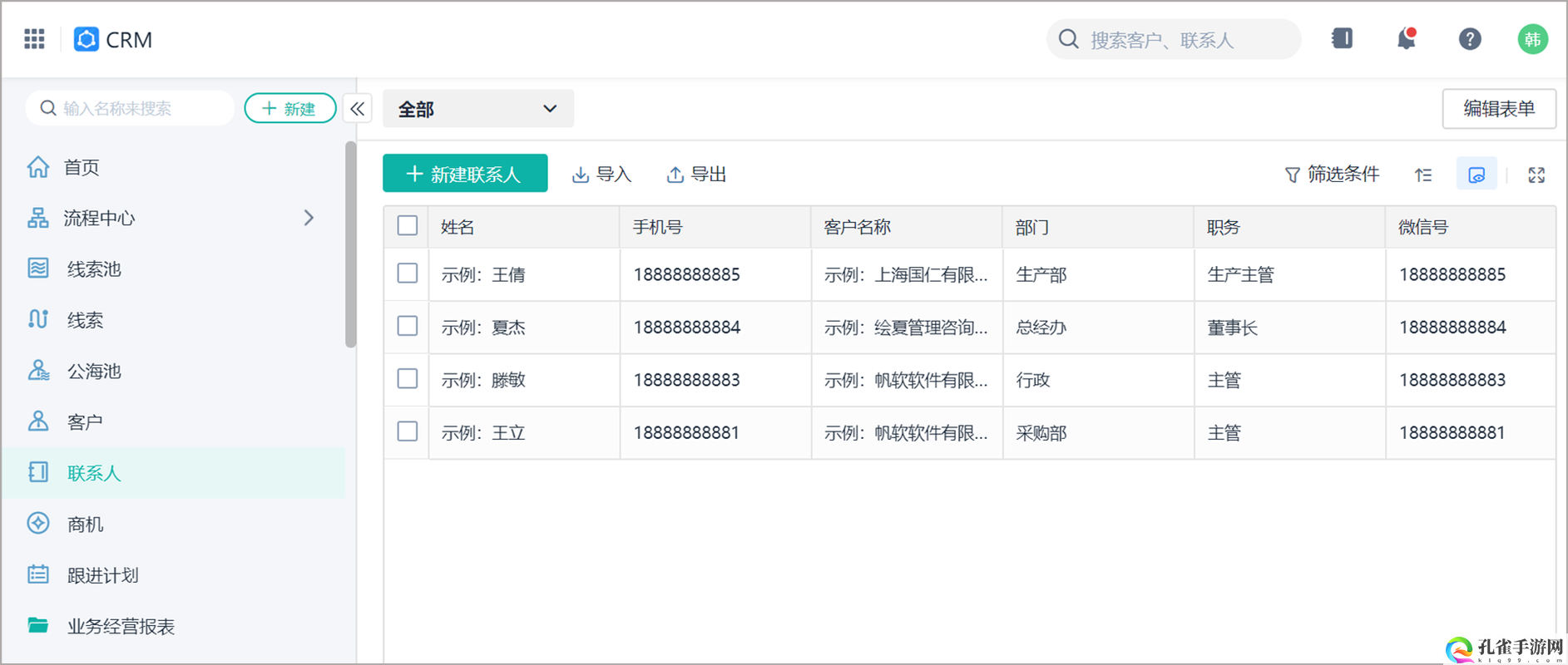Click the 流程中心 flow icon
The image size is (1568, 665).
(38, 218)
